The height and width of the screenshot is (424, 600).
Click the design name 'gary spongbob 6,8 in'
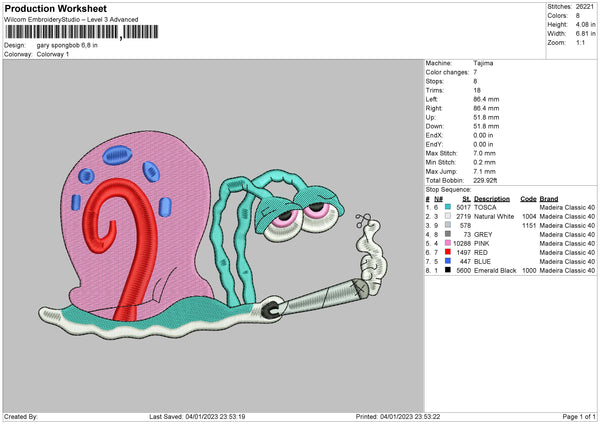(67, 45)
